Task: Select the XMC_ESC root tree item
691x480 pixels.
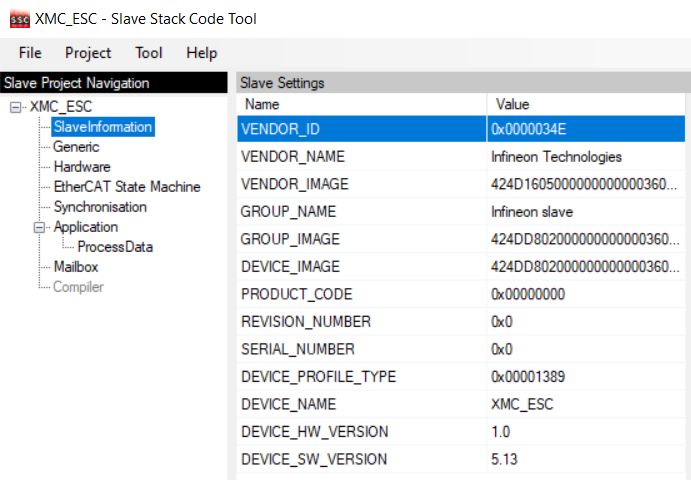Action: click(61, 107)
